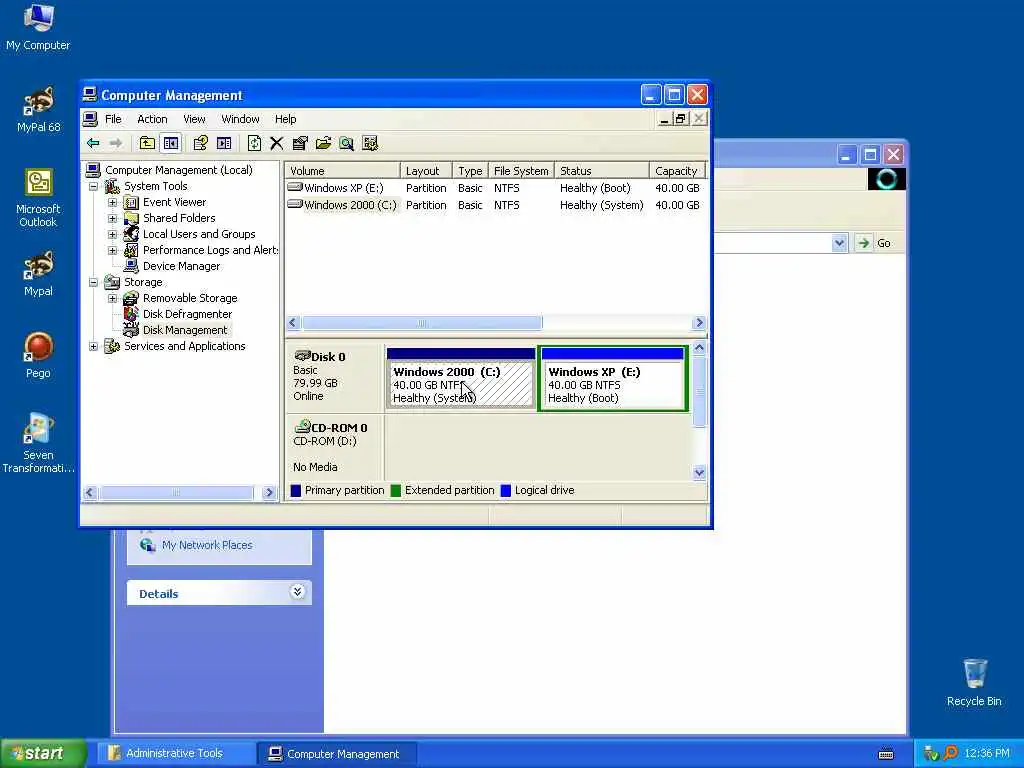The width and height of the screenshot is (1024, 768).
Task: Click the Refresh toolbar icon
Action: pyautogui.click(x=254, y=143)
